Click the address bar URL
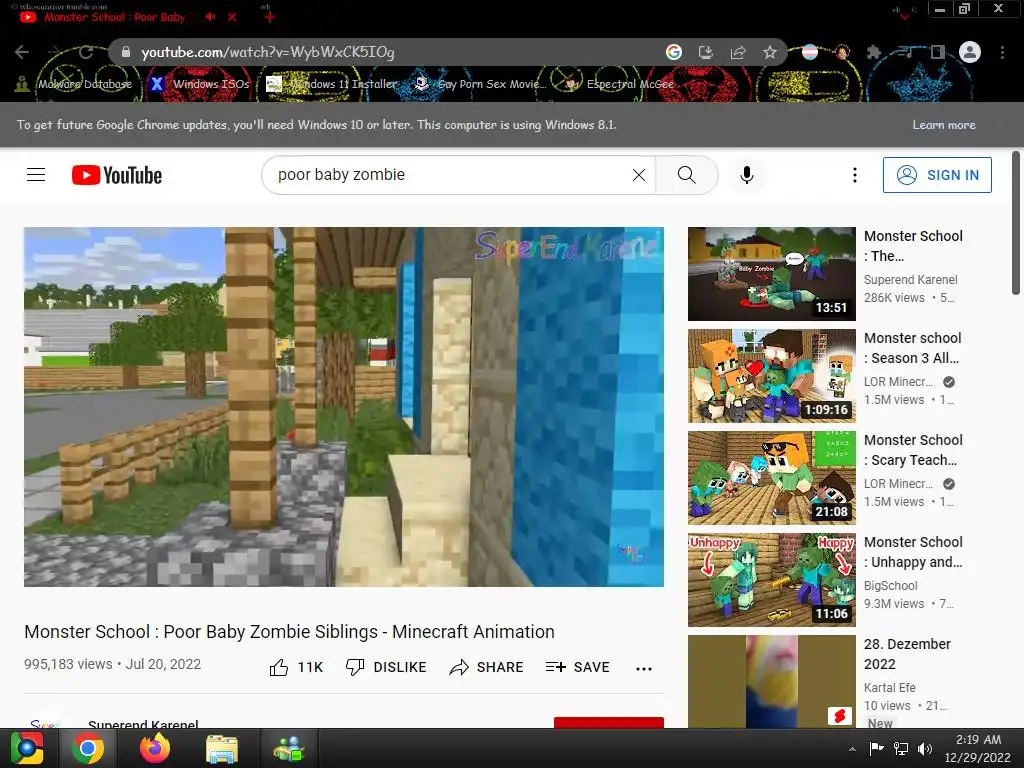 pos(268,52)
